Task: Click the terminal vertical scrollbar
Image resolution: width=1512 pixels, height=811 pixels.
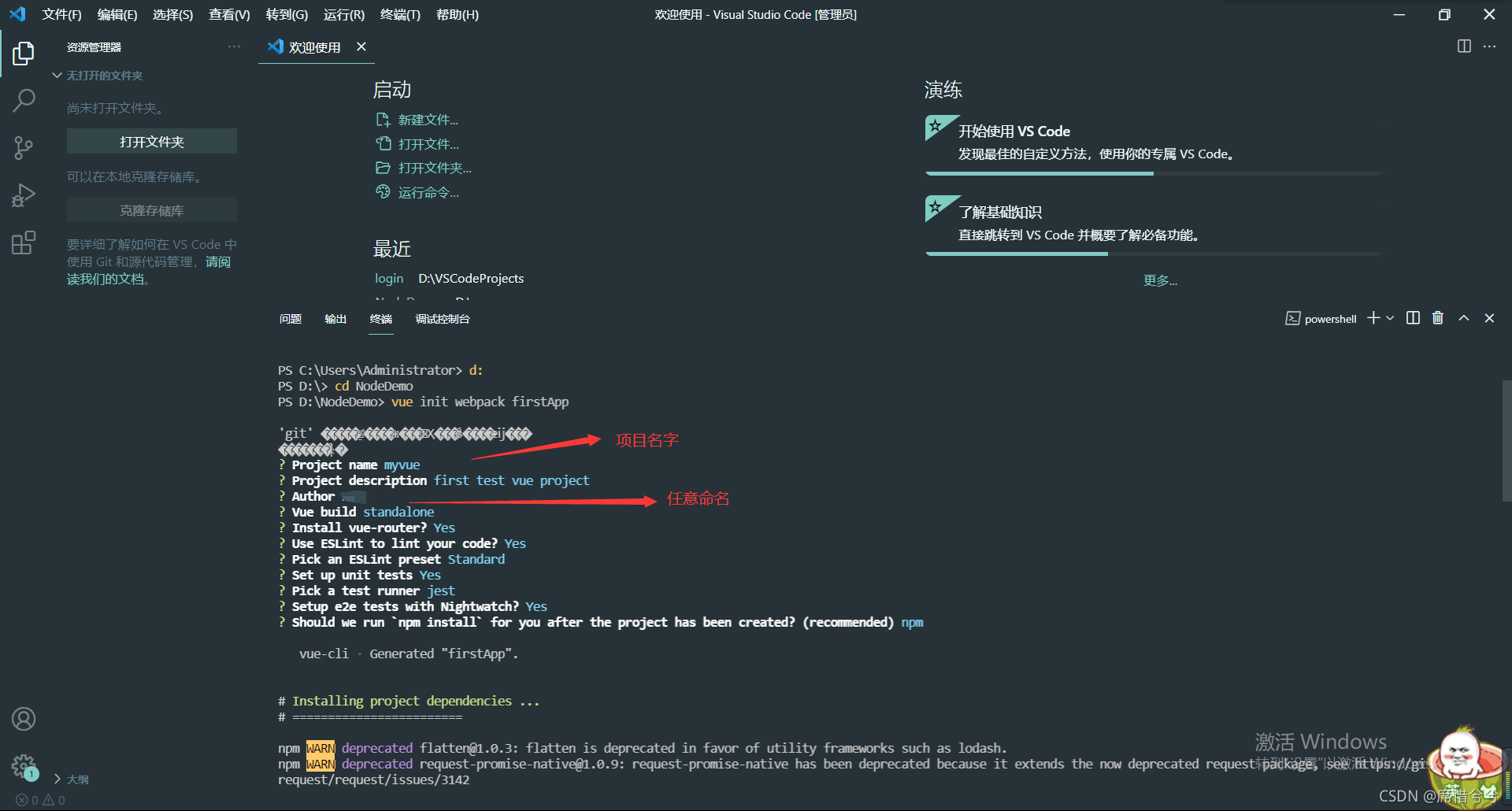Action: pos(1506,441)
